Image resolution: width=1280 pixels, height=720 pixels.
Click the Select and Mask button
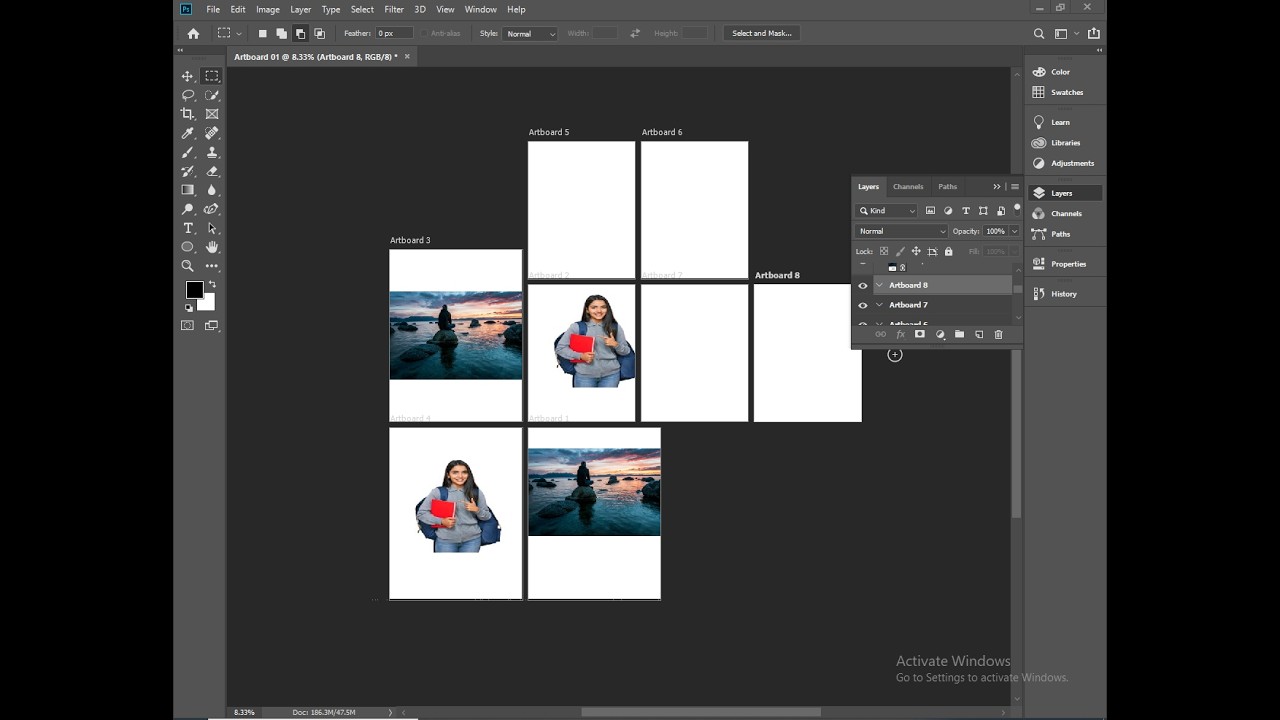(762, 33)
